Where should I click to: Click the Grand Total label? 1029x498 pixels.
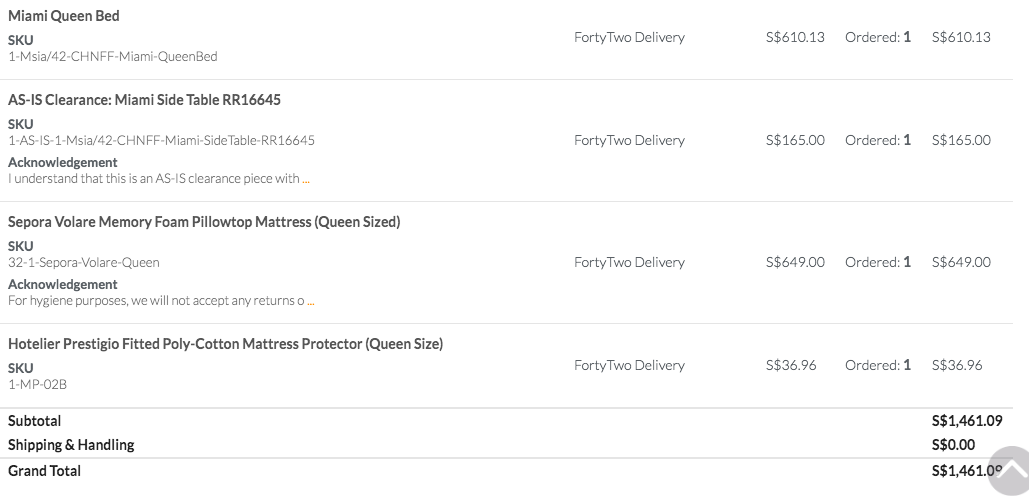pyautogui.click(x=45, y=471)
